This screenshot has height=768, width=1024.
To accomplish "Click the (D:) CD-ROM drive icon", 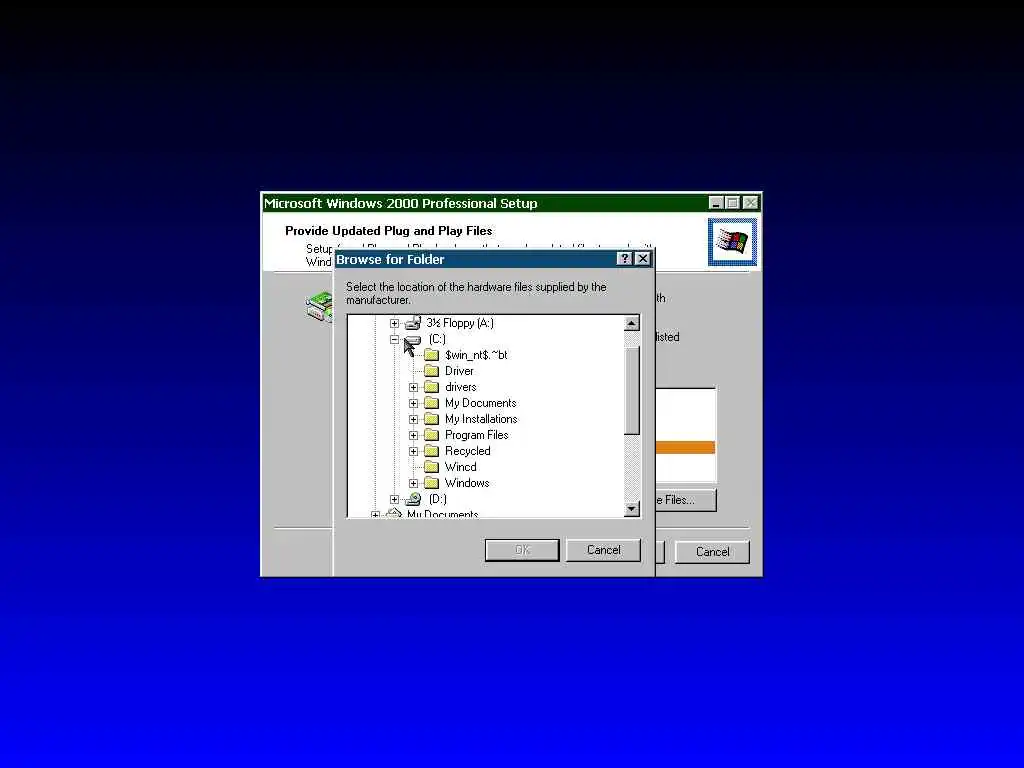I will (x=413, y=499).
